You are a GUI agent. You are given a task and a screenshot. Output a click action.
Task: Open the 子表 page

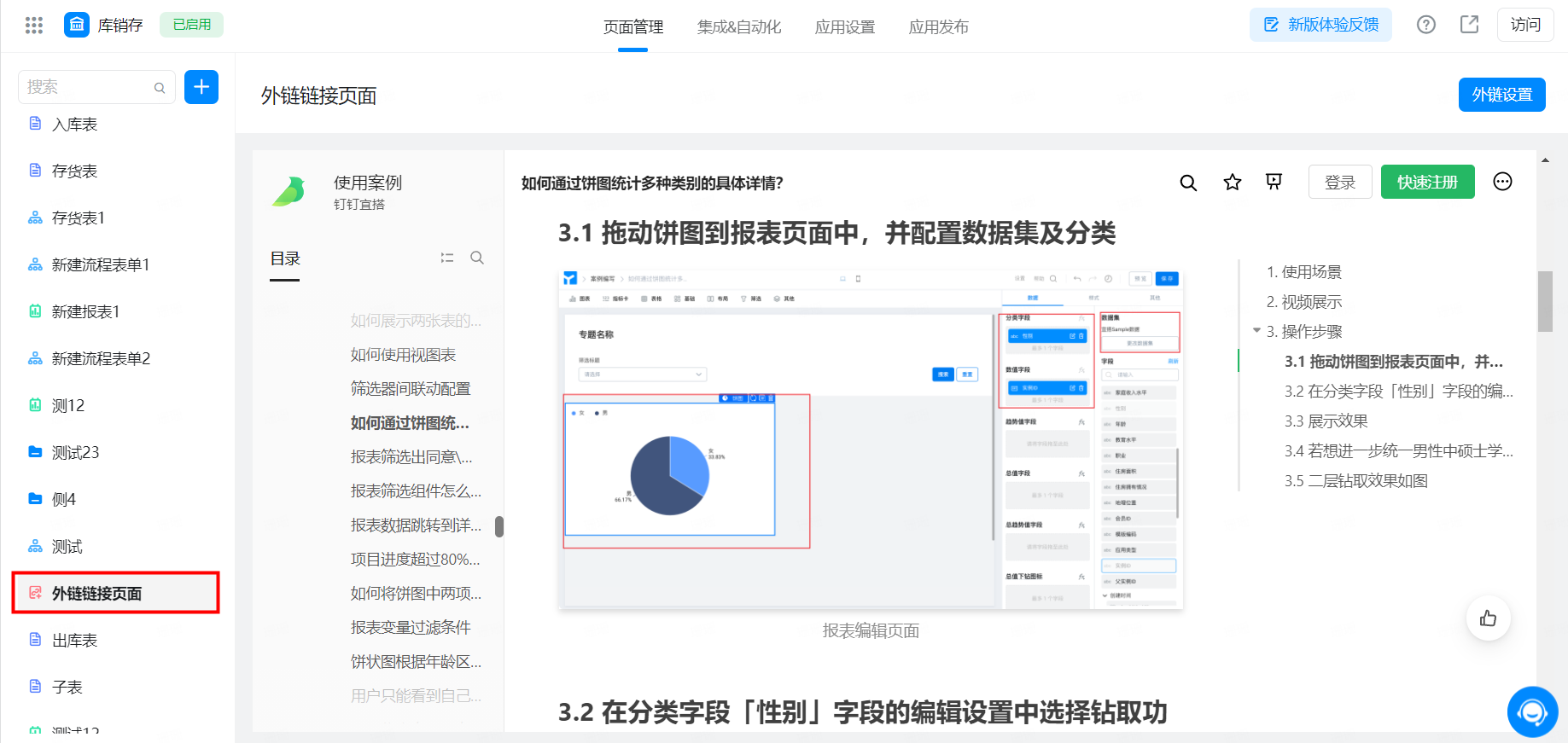point(67,688)
